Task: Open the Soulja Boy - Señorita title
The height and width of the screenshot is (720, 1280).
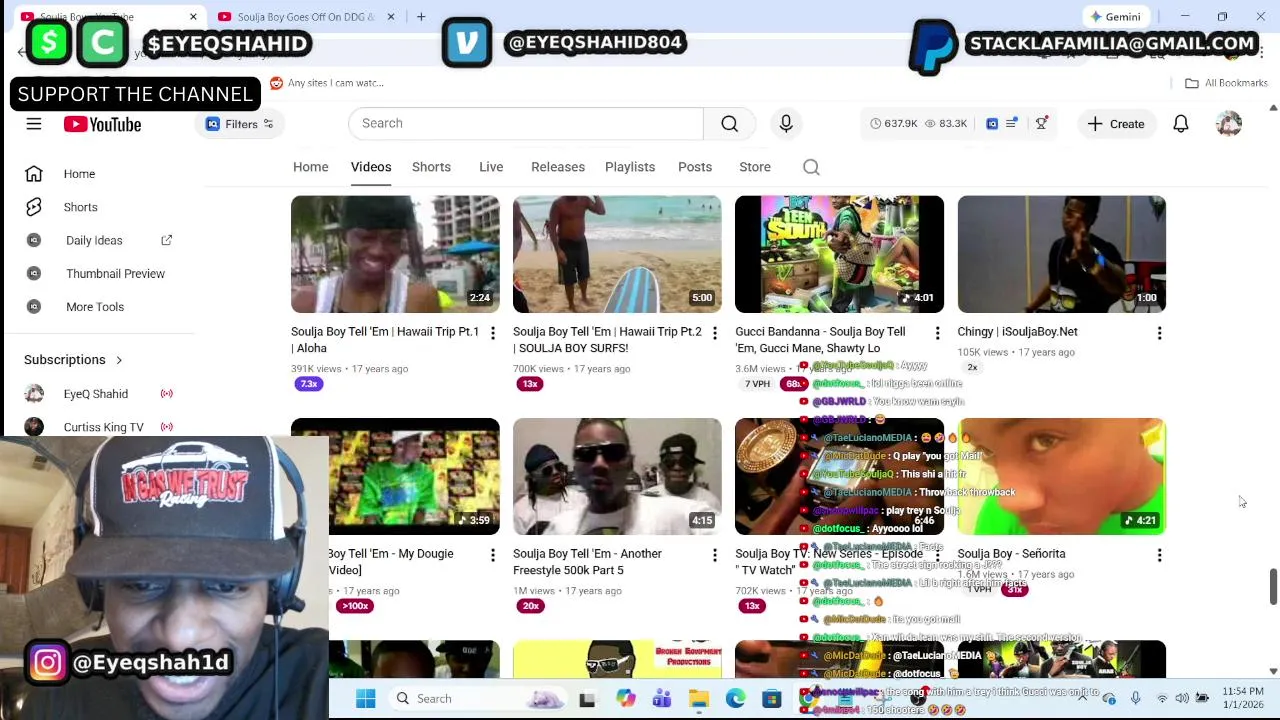Action: pos(1011,554)
